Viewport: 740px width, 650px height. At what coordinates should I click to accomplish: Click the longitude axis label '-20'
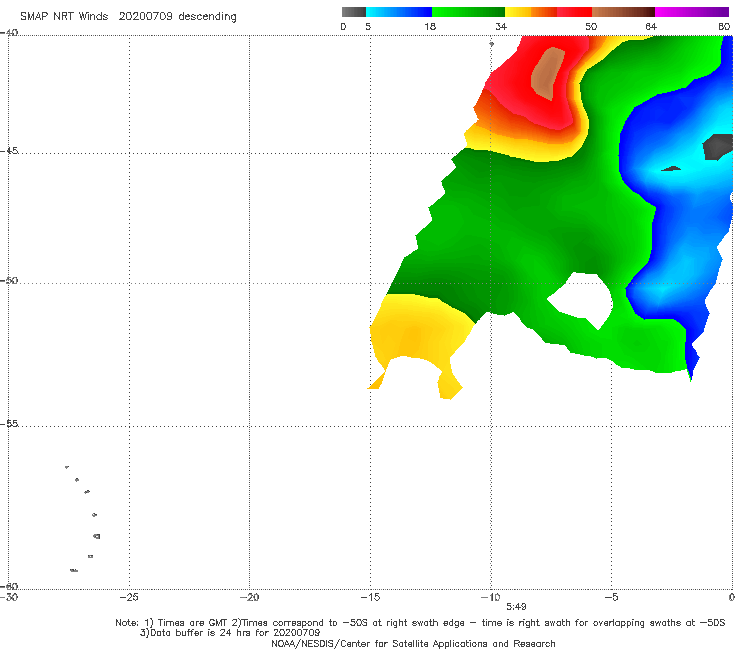[x=249, y=597]
